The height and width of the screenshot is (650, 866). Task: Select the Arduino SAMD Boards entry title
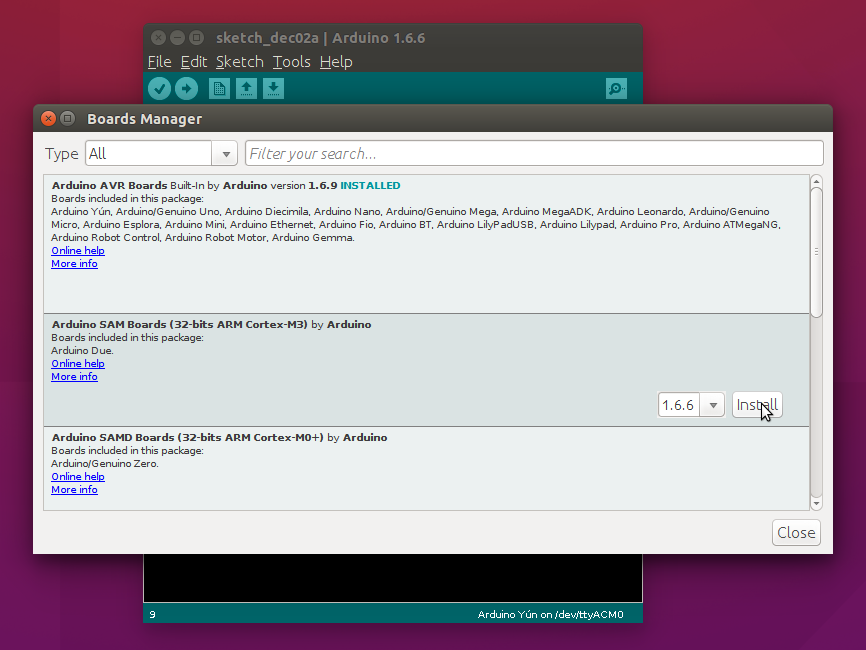188,437
